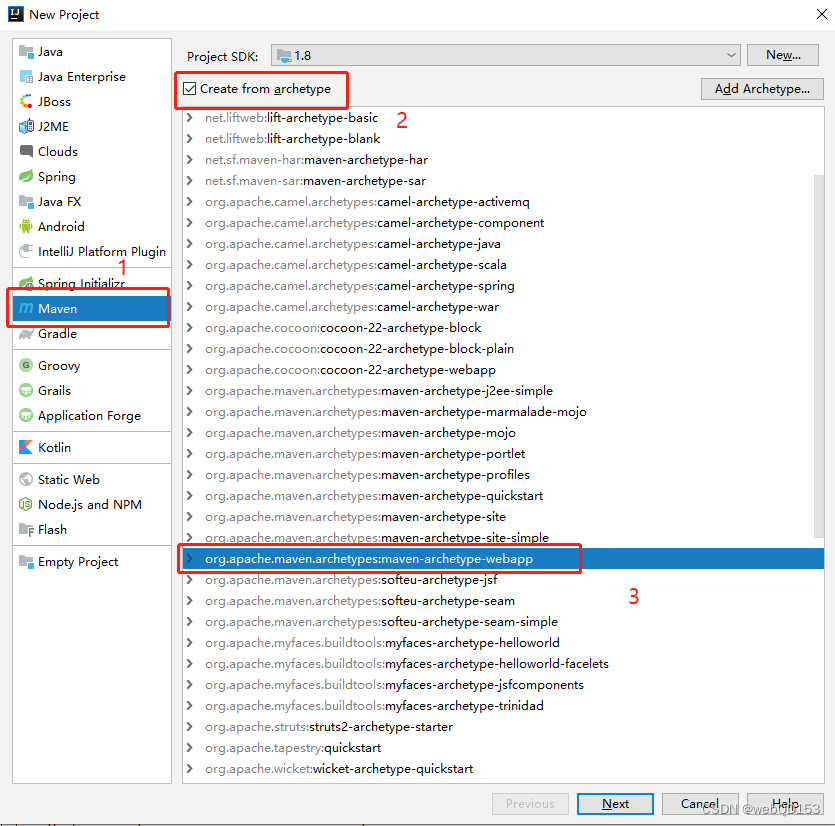The image size is (835, 826).
Task: Click the Static Web globe icon
Action: [26, 479]
